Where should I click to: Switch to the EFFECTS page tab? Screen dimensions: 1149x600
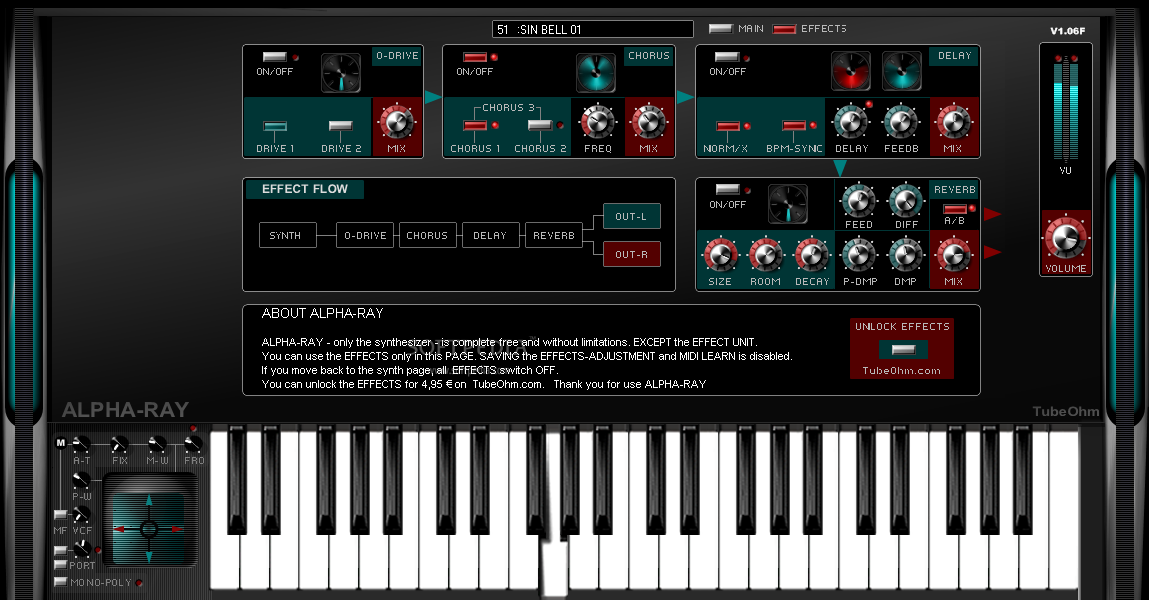(x=784, y=29)
